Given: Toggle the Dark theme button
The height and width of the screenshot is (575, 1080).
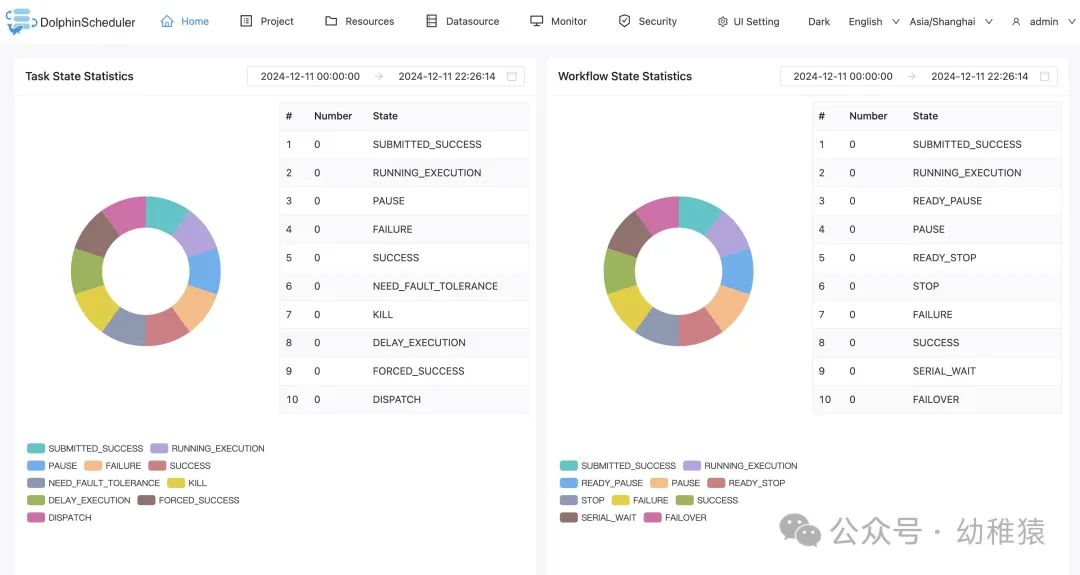Looking at the screenshot, I should point(819,22).
